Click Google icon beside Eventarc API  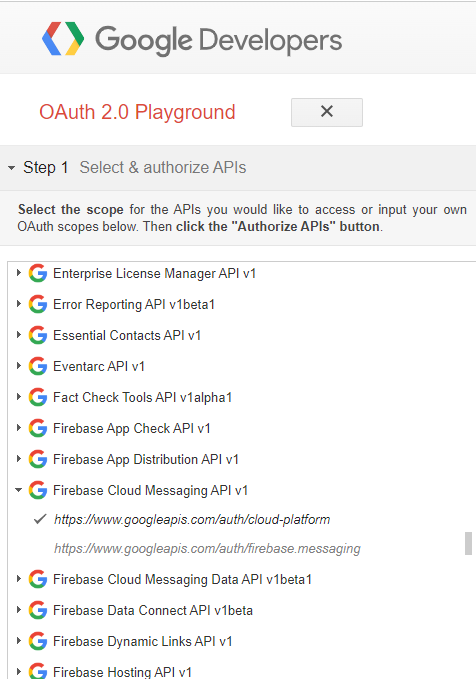pyautogui.click(x=38, y=366)
